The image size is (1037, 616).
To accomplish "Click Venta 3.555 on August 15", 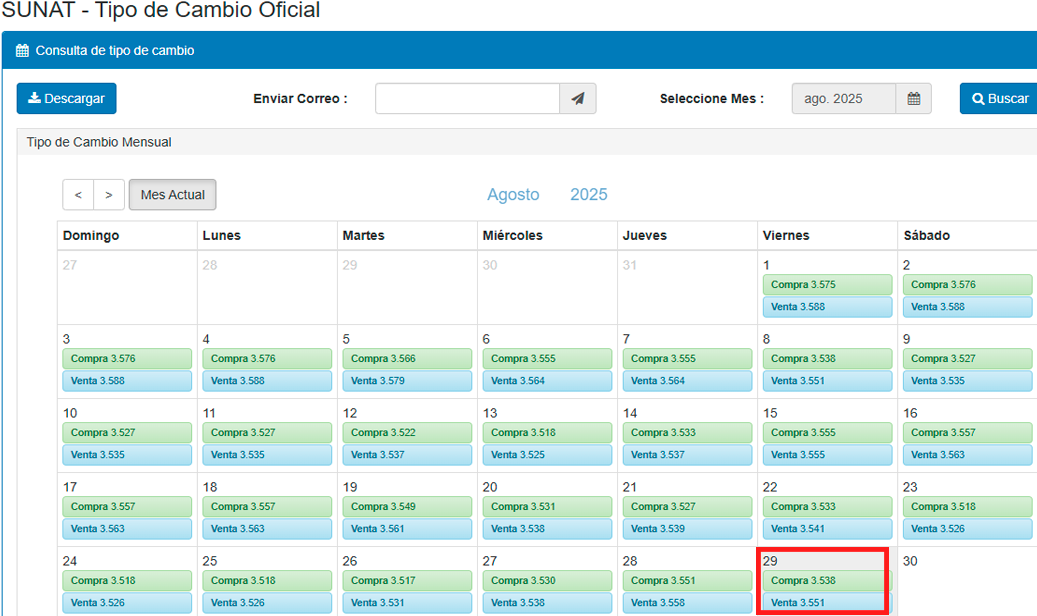I will click(827, 455).
